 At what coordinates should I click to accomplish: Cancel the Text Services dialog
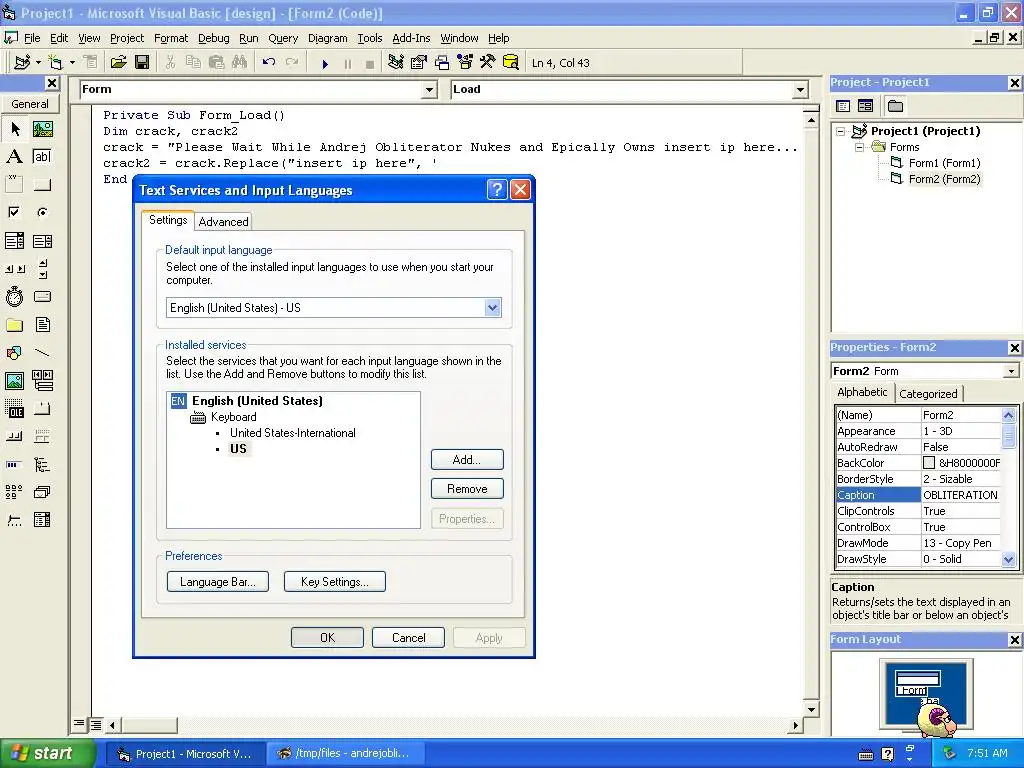408,638
